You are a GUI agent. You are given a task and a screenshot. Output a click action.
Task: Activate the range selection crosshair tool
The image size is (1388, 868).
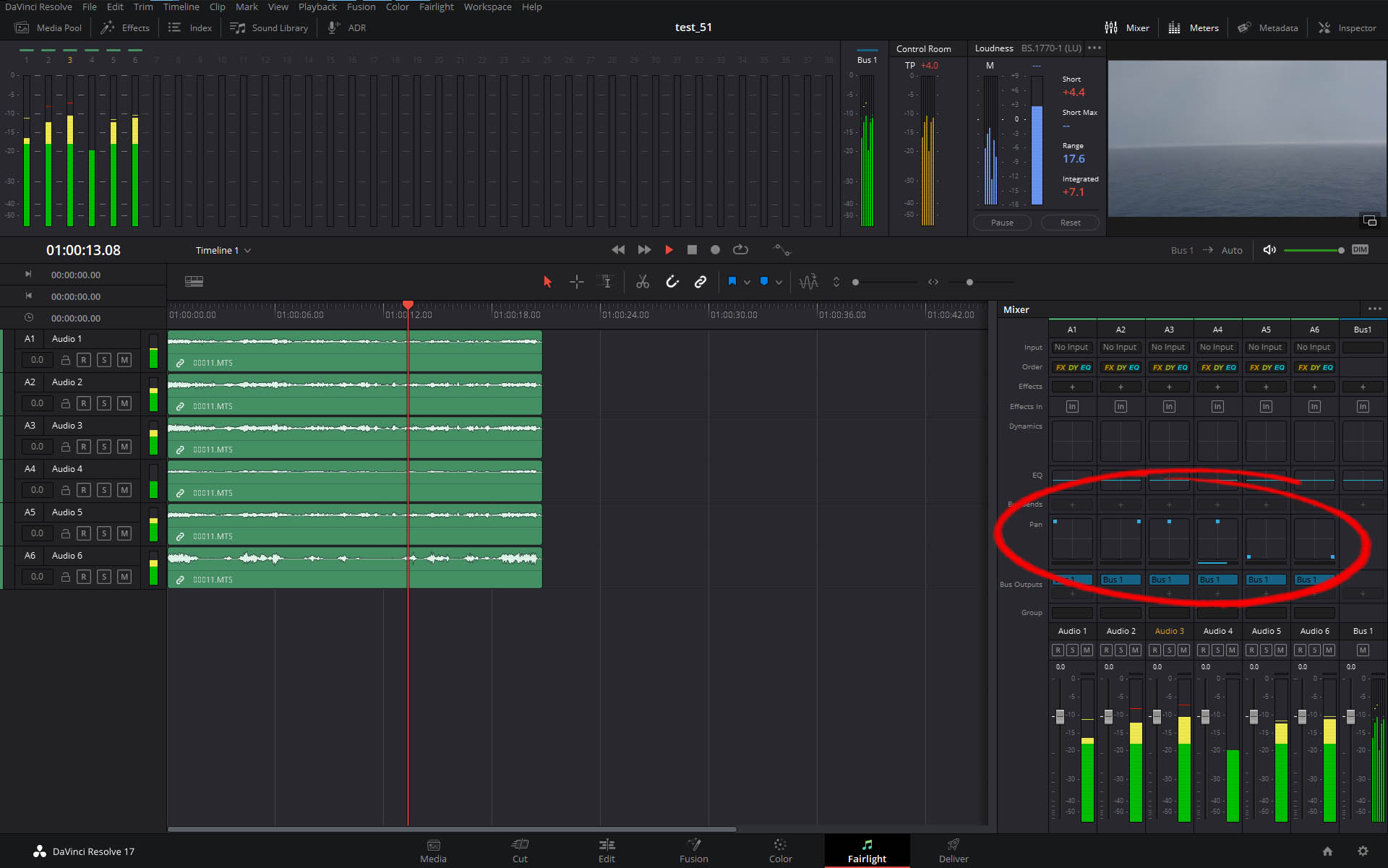click(x=576, y=282)
